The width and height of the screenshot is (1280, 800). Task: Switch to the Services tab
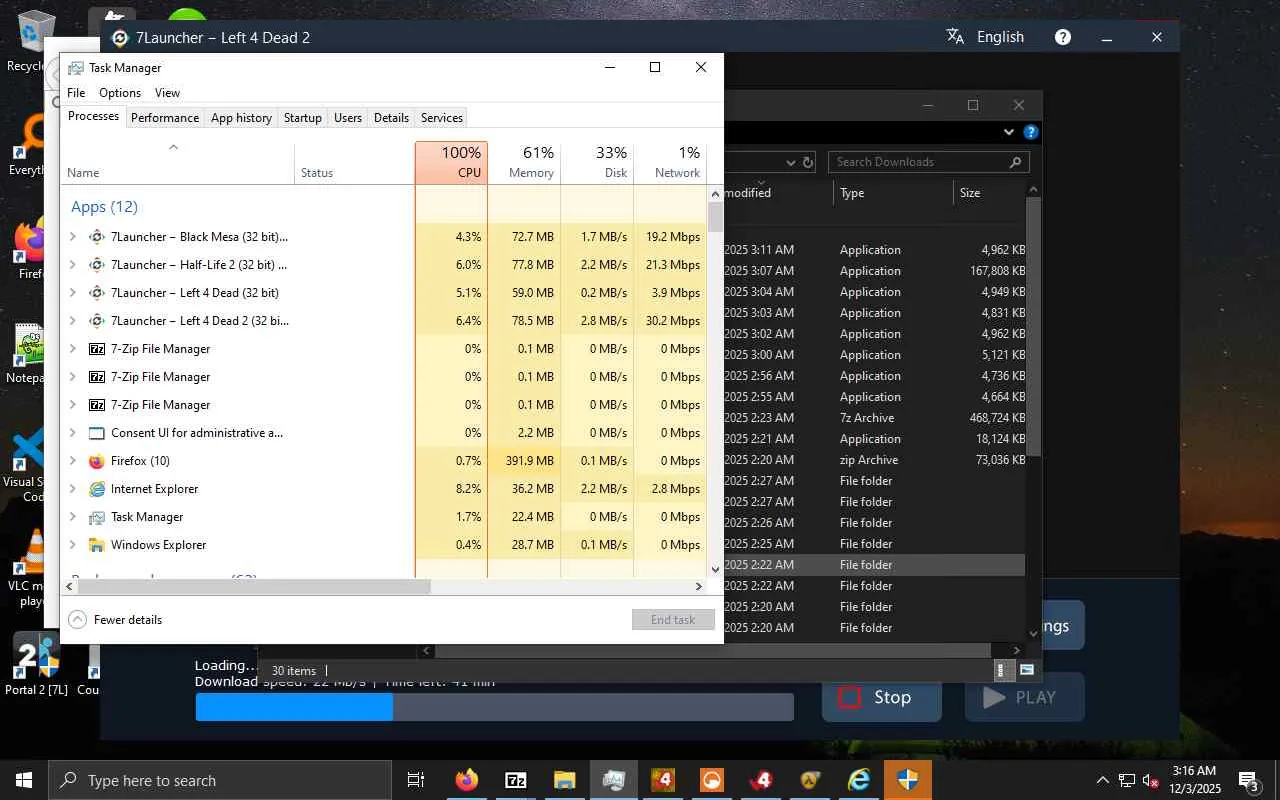(x=442, y=118)
